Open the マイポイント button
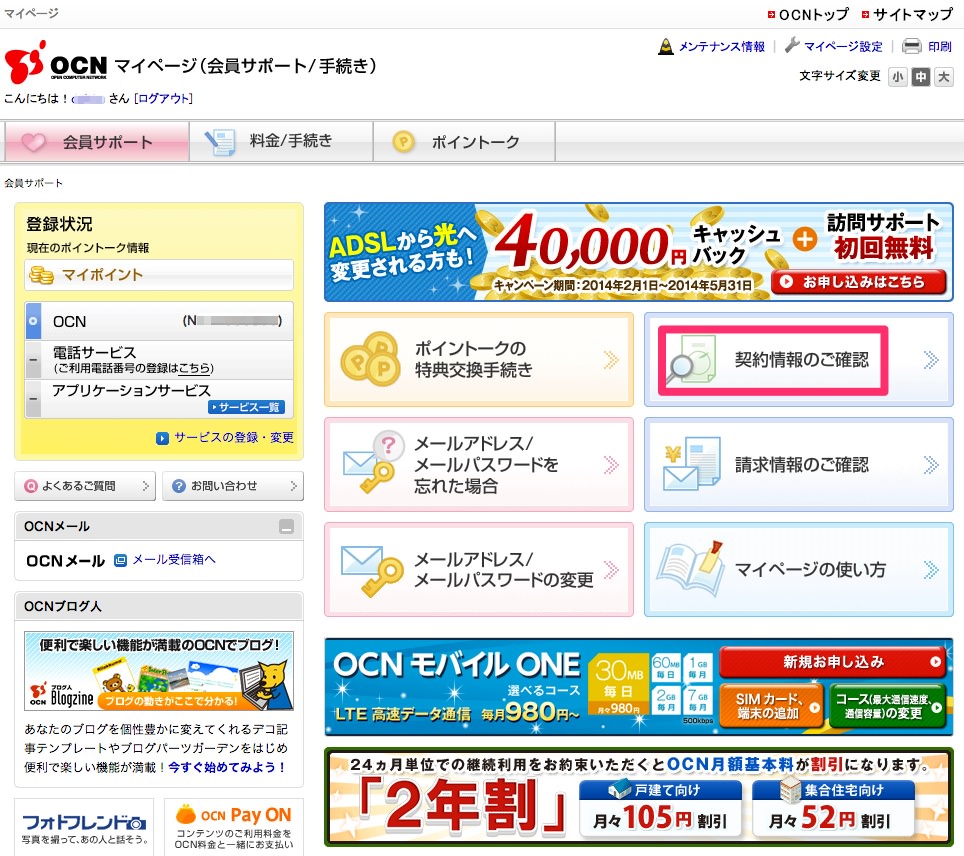Viewport: 964px width, 856px height. 159,275
